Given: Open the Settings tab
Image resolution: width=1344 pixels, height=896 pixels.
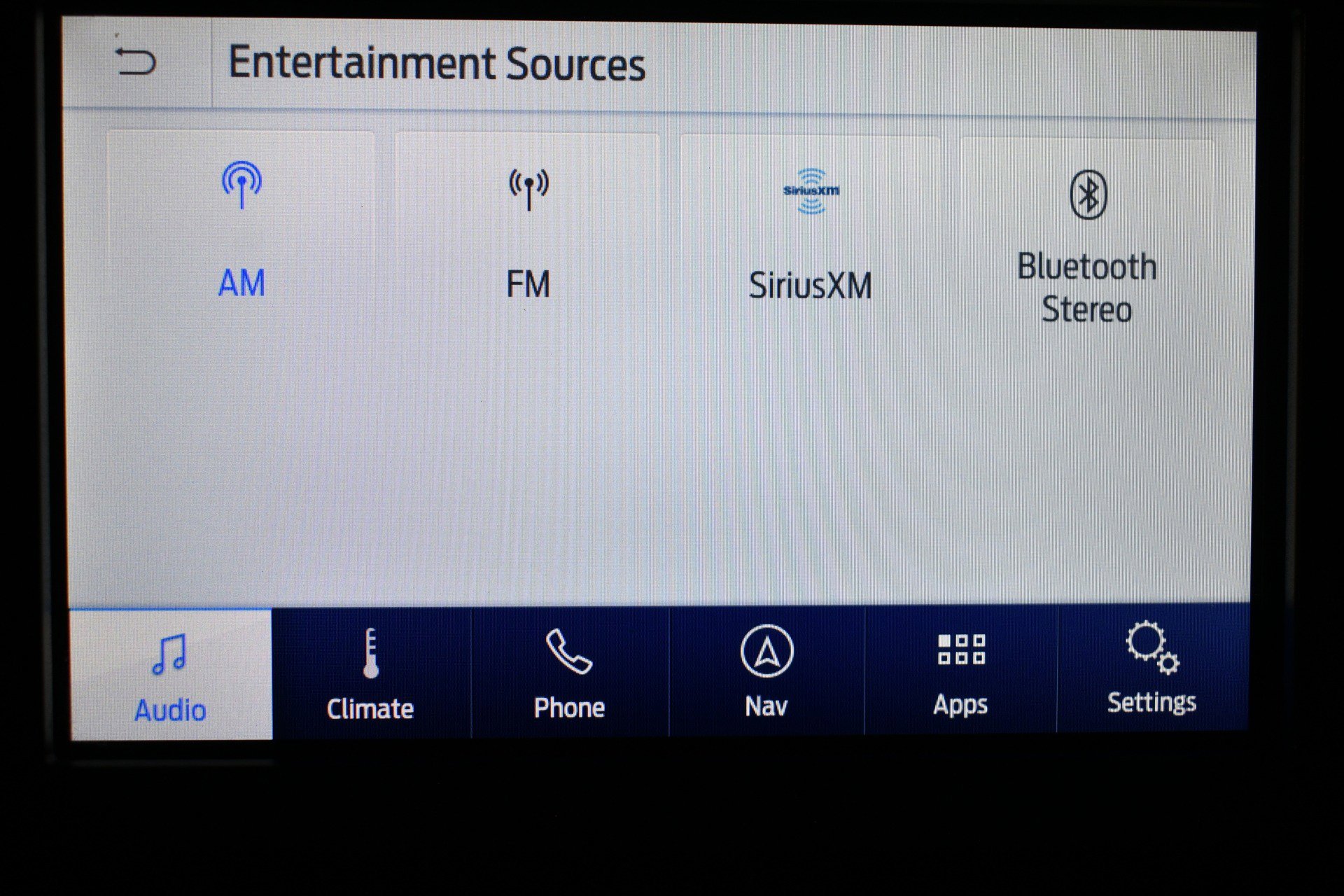Looking at the screenshot, I should [x=1152, y=668].
